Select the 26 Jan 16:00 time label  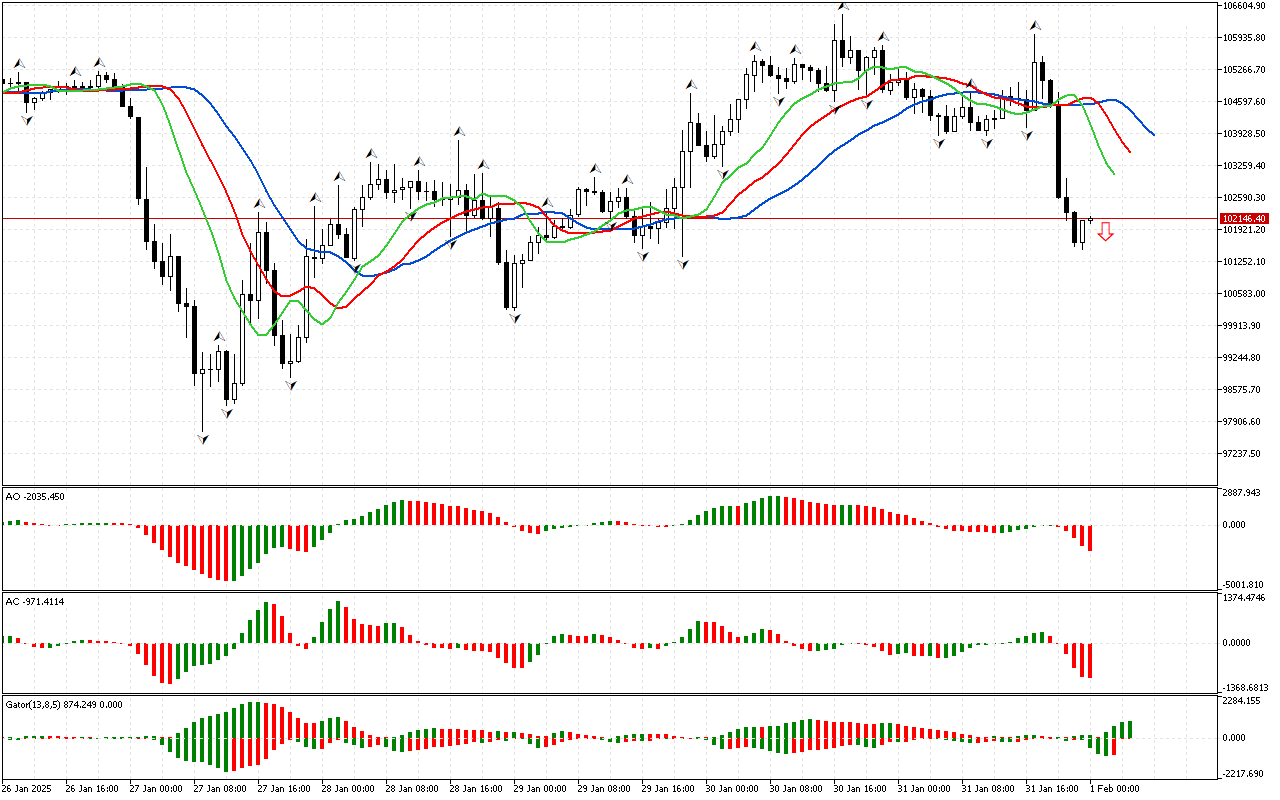click(x=90, y=789)
